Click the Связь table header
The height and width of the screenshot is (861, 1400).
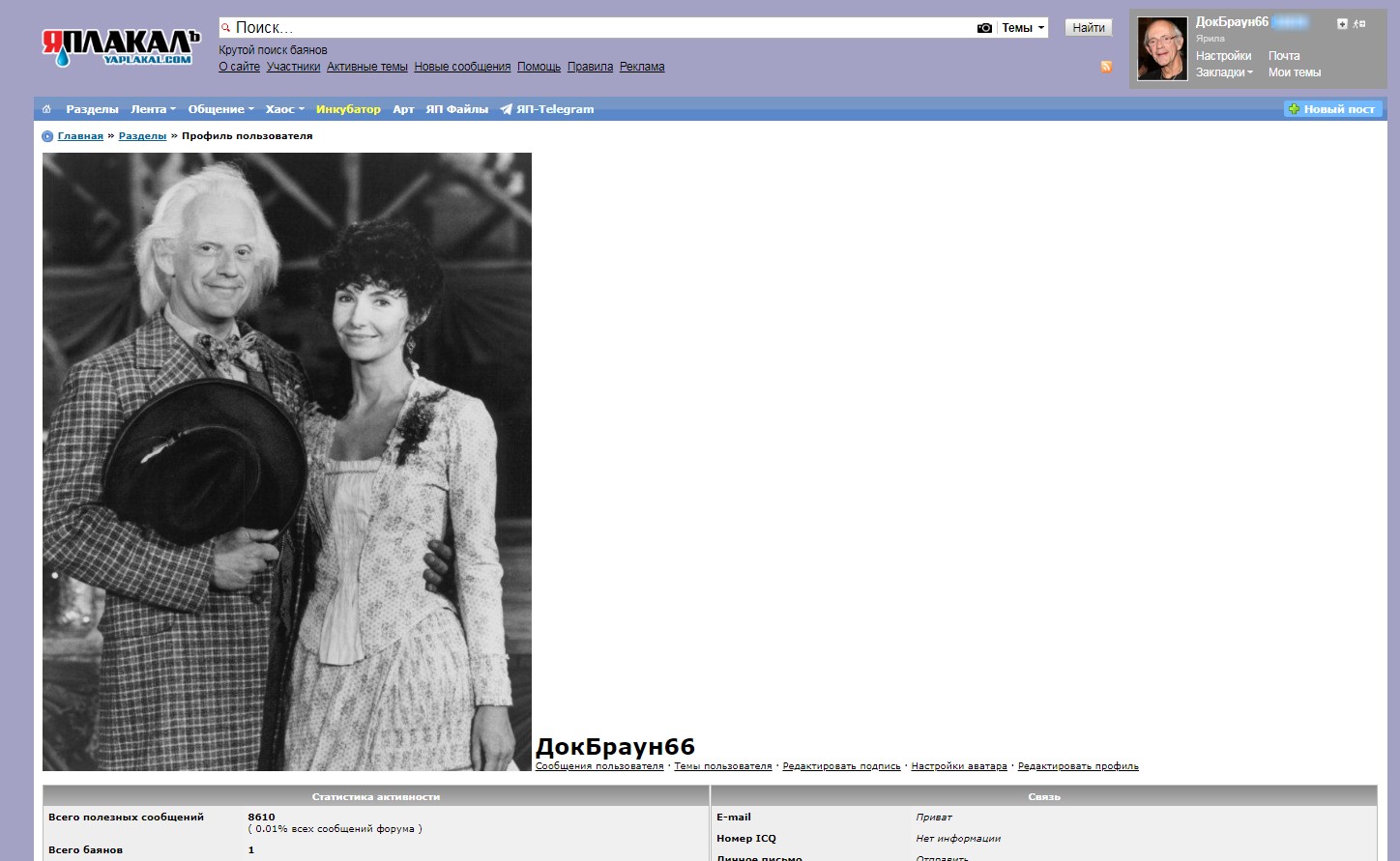[x=1044, y=796]
